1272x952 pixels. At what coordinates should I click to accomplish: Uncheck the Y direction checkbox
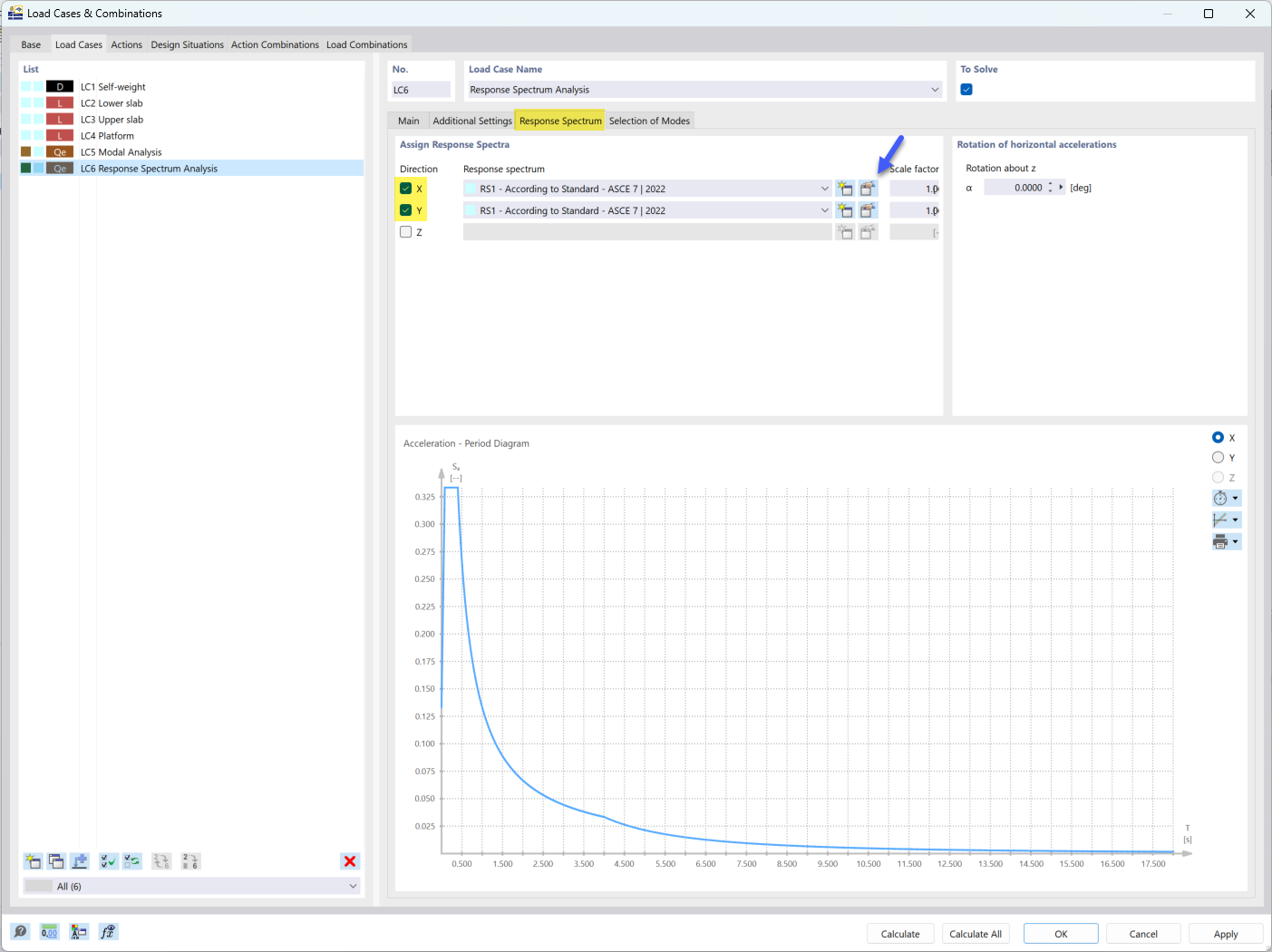click(x=406, y=210)
